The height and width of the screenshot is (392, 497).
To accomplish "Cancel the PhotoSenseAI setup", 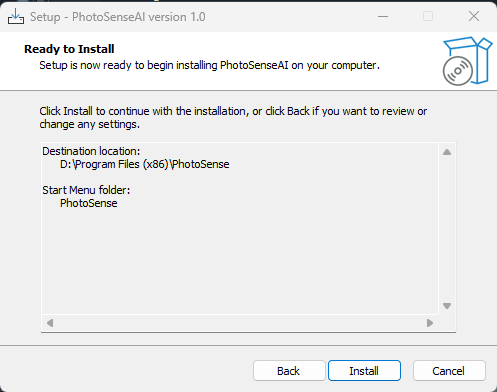I will click(449, 371).
